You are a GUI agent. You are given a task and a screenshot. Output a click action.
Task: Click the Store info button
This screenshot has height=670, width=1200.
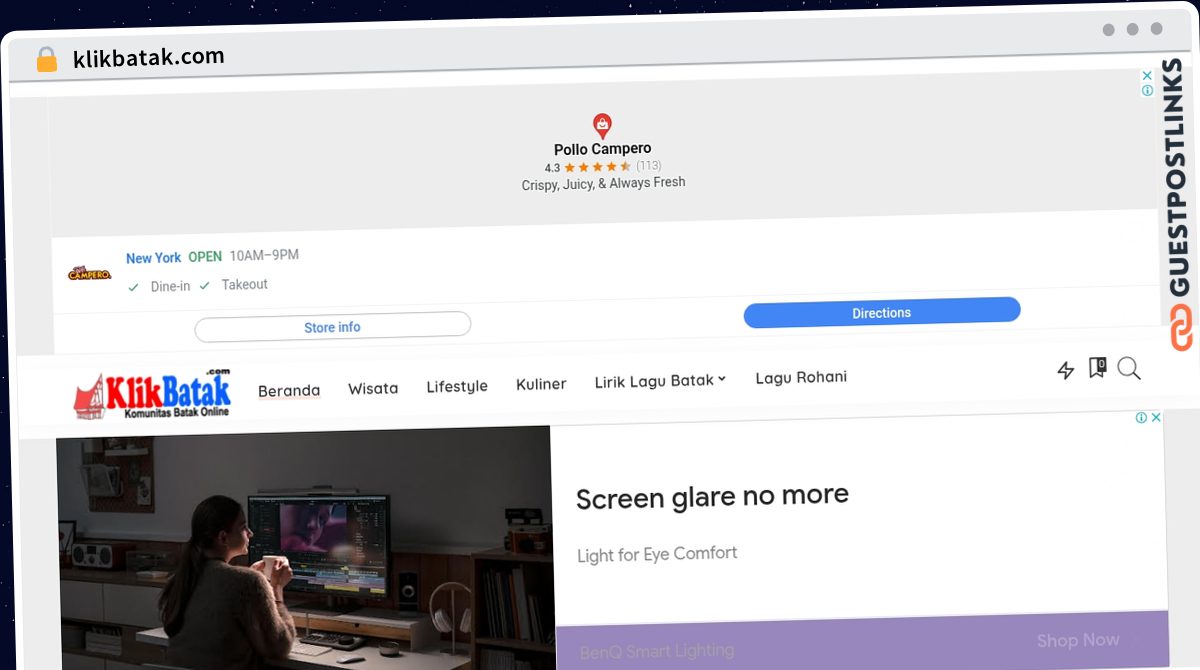click(332, 327)
